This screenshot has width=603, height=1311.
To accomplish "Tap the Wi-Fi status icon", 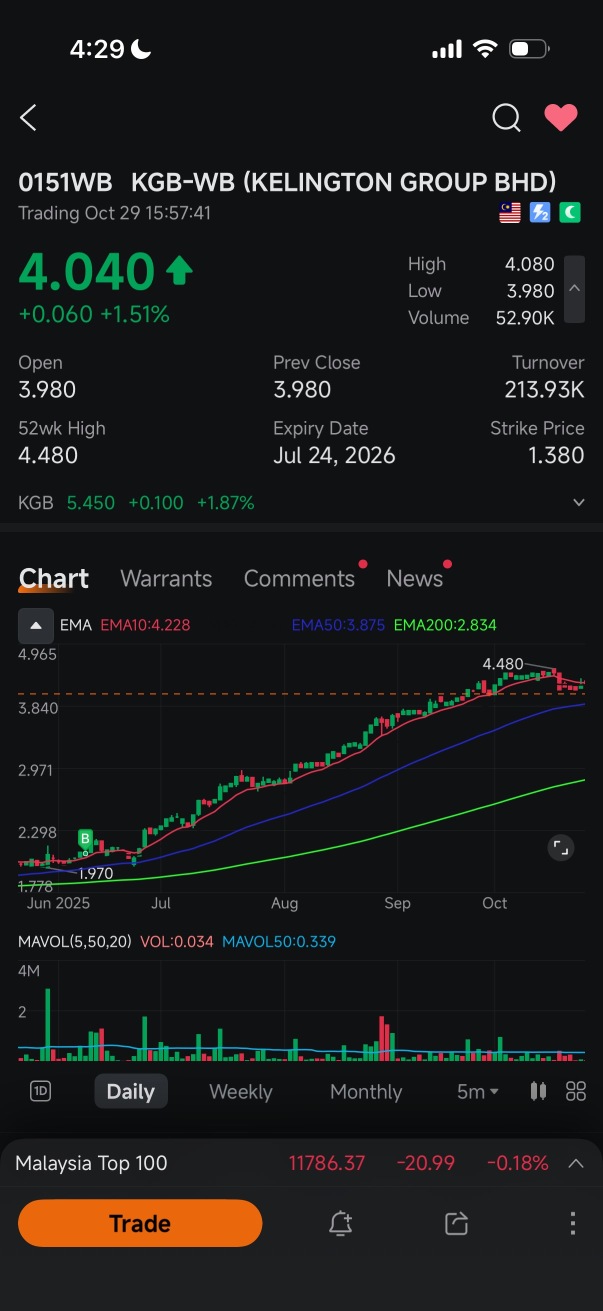I will [486, 49].
